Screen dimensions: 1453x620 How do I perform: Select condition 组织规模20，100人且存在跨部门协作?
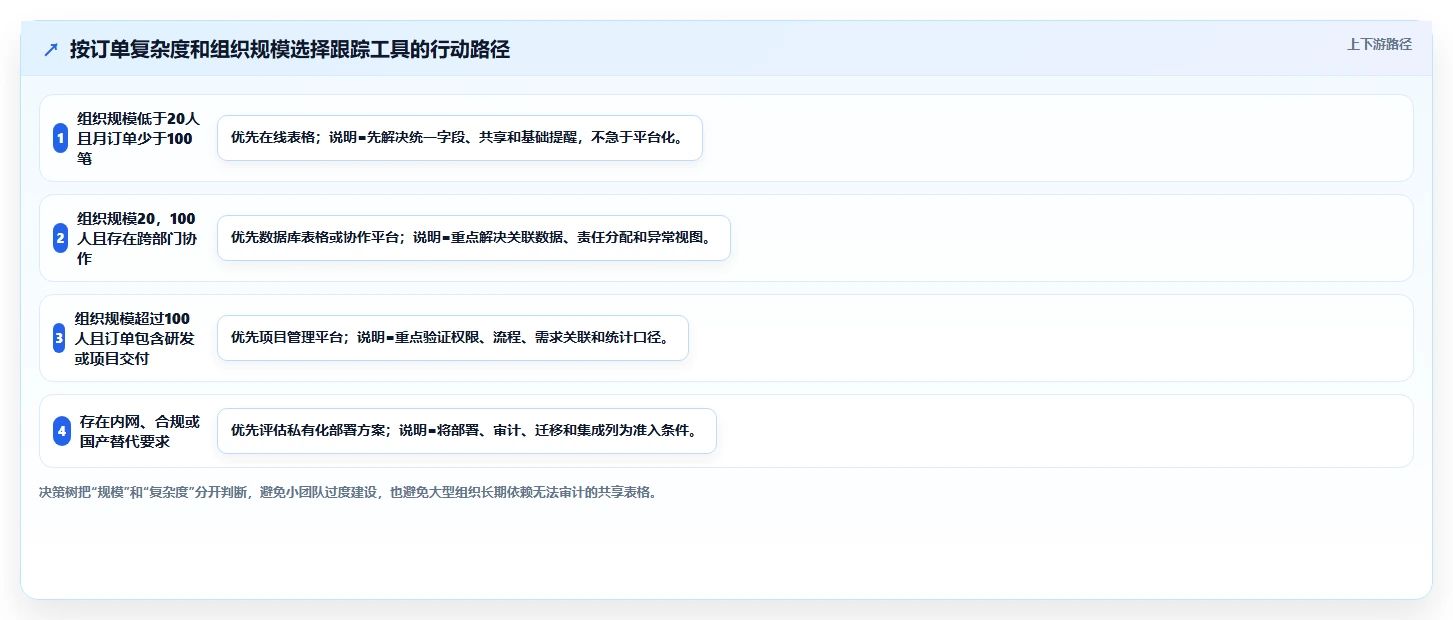tap(139, 238)
